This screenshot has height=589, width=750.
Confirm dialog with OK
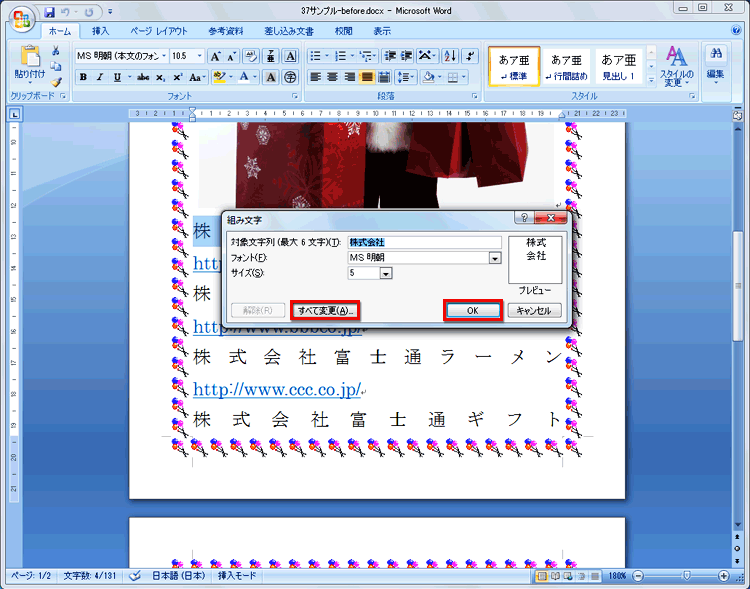(x=473, y=311)
